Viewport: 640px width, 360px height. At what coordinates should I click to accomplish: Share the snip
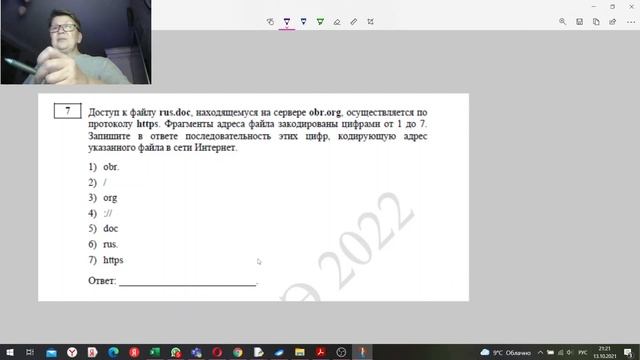pyautogui.click(x=613, y=22)
